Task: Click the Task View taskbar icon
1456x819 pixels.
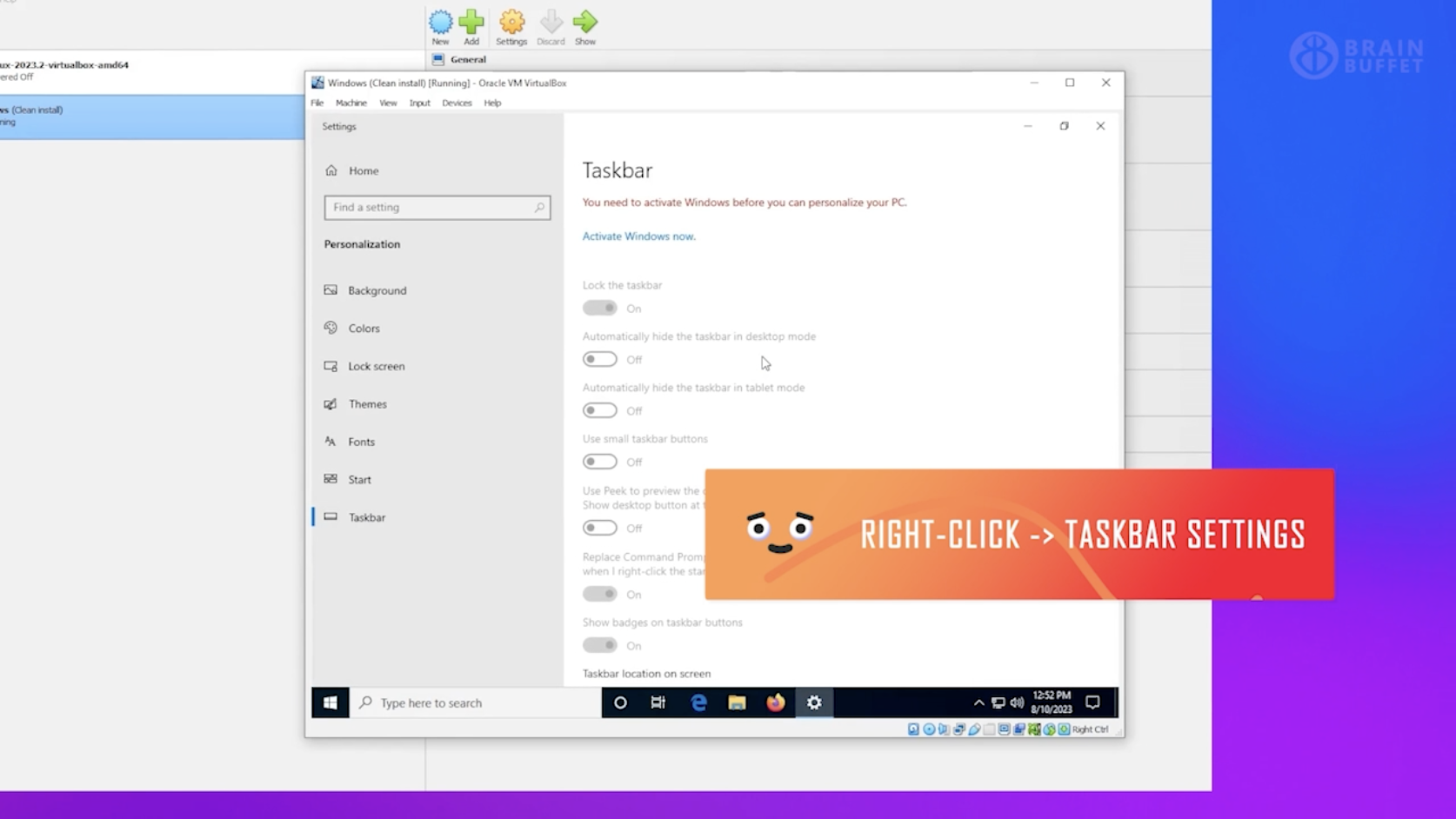Action: tap(658, 702)
